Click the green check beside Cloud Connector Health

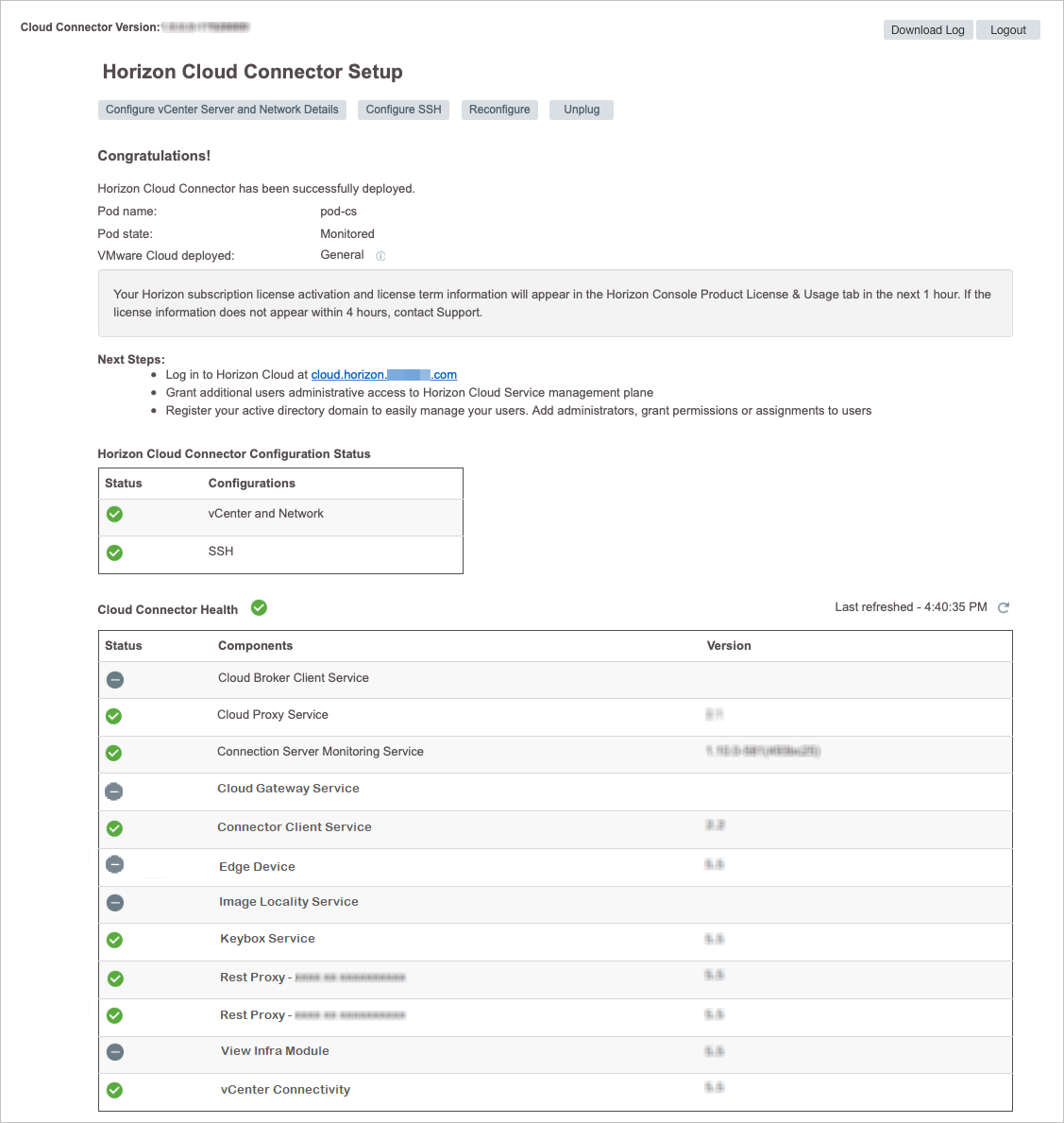260,608
